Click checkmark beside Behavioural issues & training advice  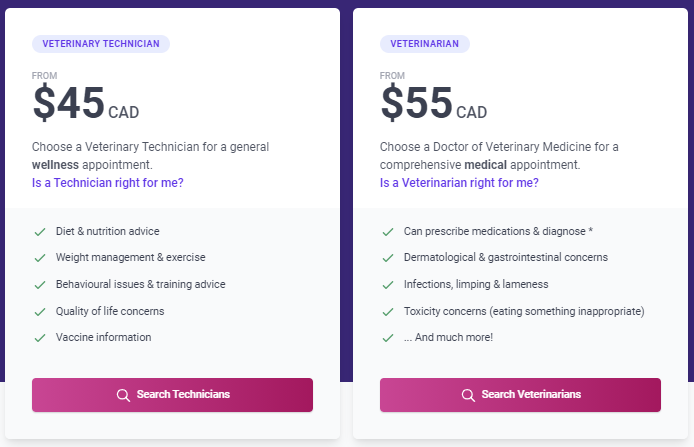click(x=40, y=285)
